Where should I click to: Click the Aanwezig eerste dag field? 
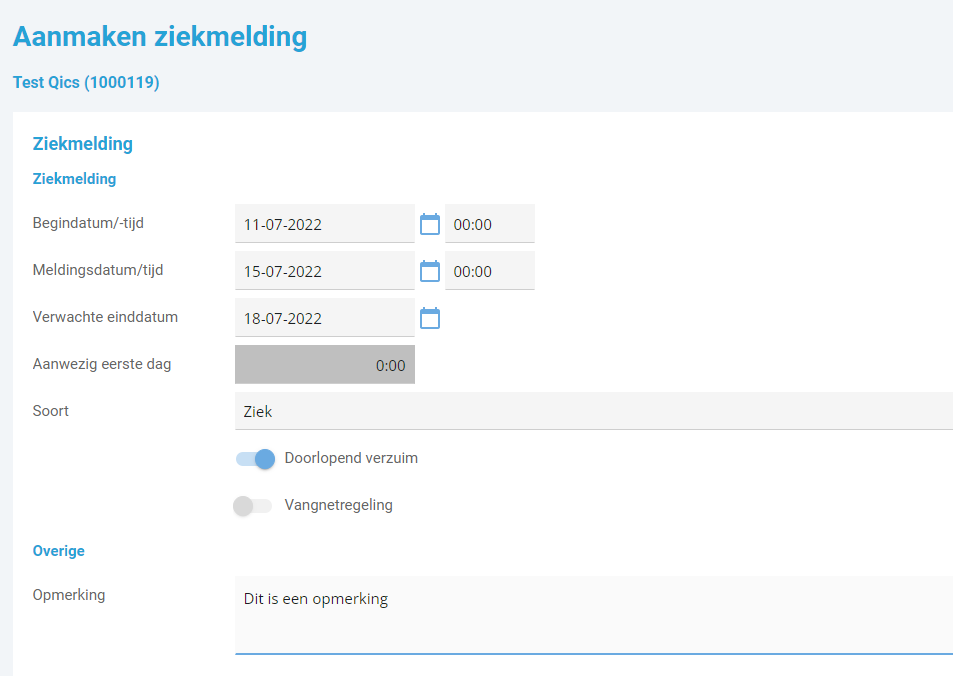[x=325, y=365]
